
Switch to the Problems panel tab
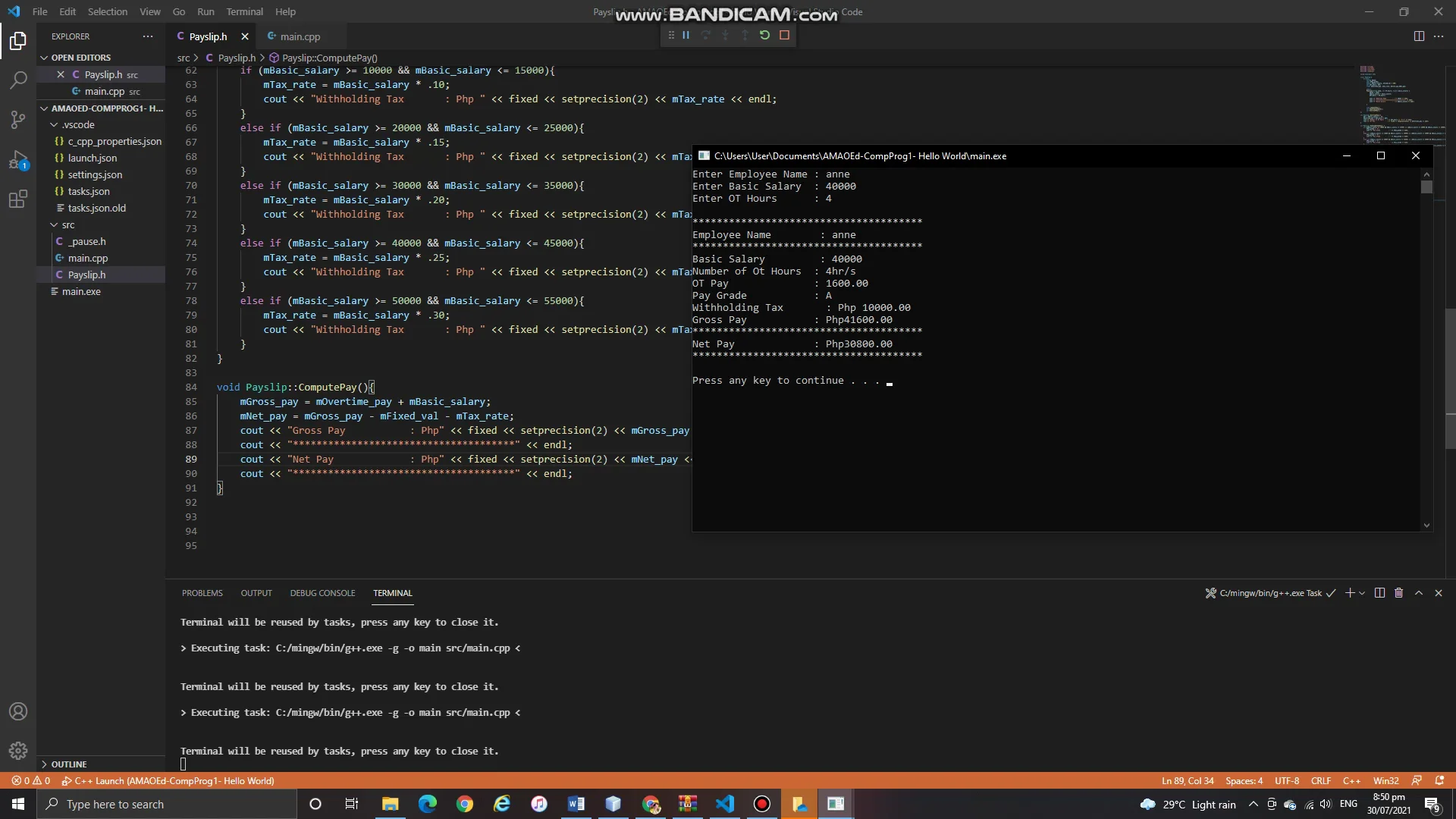pos(202,593)
